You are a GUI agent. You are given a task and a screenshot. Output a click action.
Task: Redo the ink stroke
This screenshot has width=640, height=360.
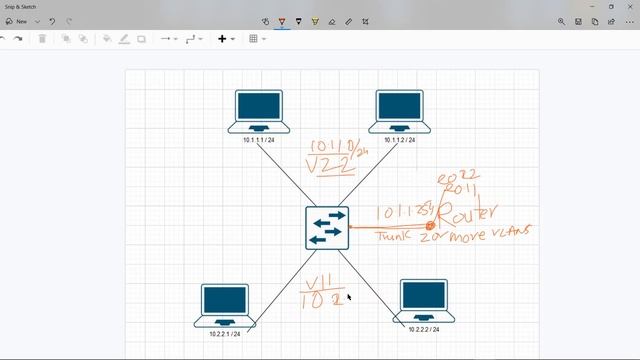click(69, 21)
